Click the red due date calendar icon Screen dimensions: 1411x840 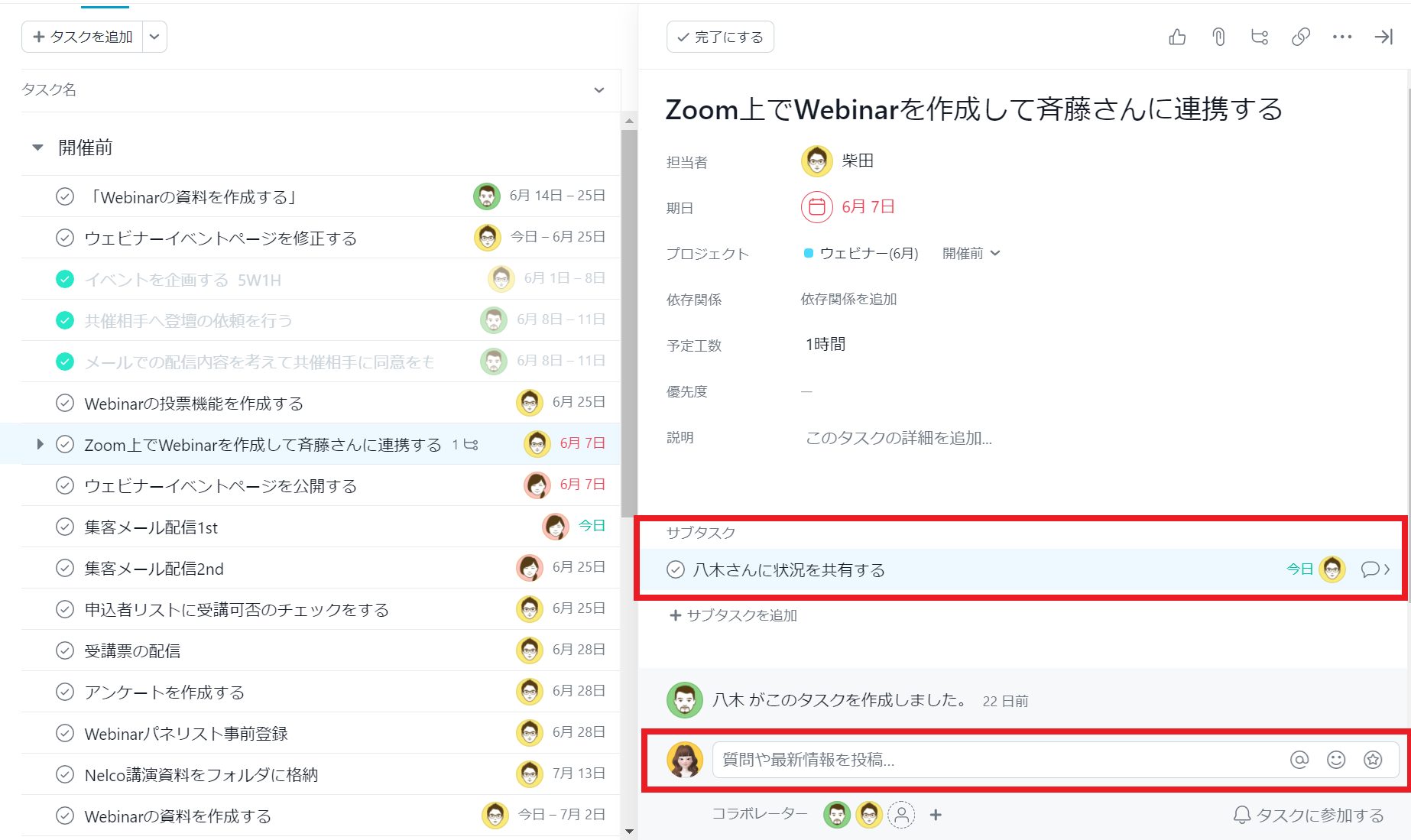click(x=816, y=207)
